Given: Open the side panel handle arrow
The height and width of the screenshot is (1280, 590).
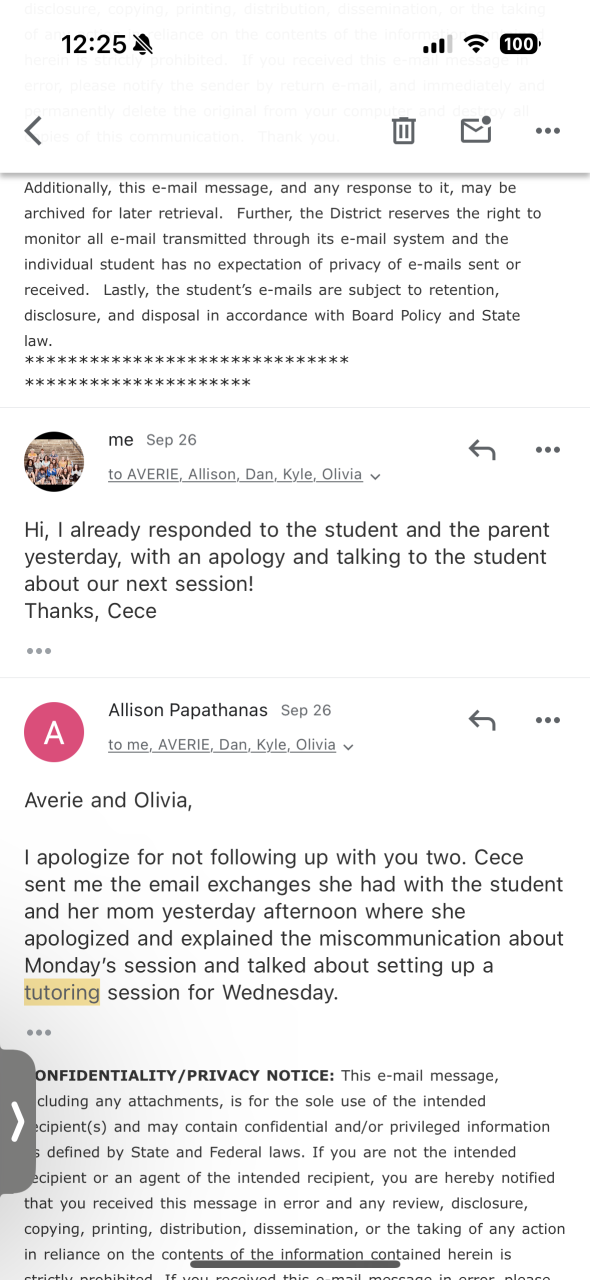Looking at the screenshot, I should pos(16,1121).
